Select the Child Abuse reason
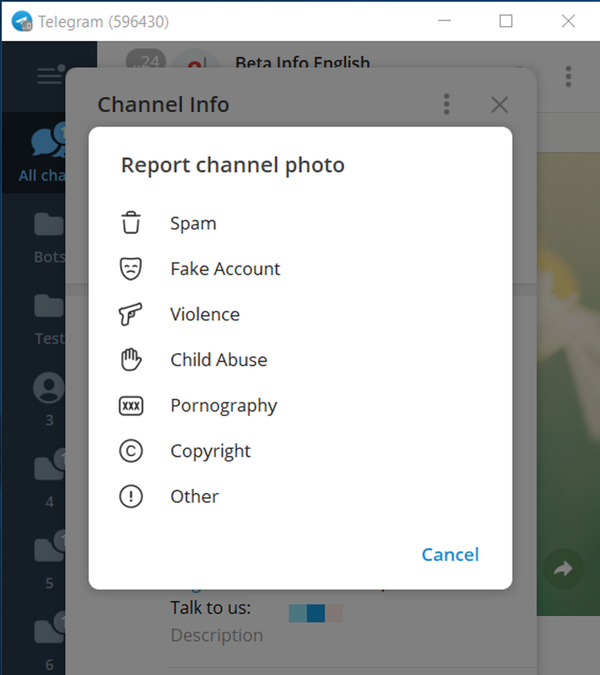 click(x=219, y=360)
